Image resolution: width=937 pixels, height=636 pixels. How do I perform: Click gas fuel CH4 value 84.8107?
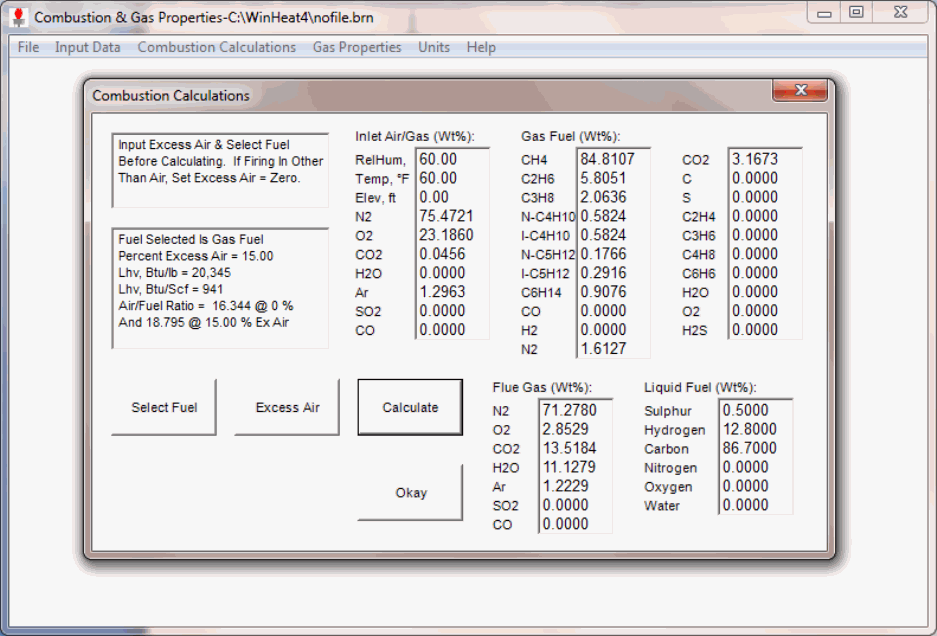[x=614, y=159]
